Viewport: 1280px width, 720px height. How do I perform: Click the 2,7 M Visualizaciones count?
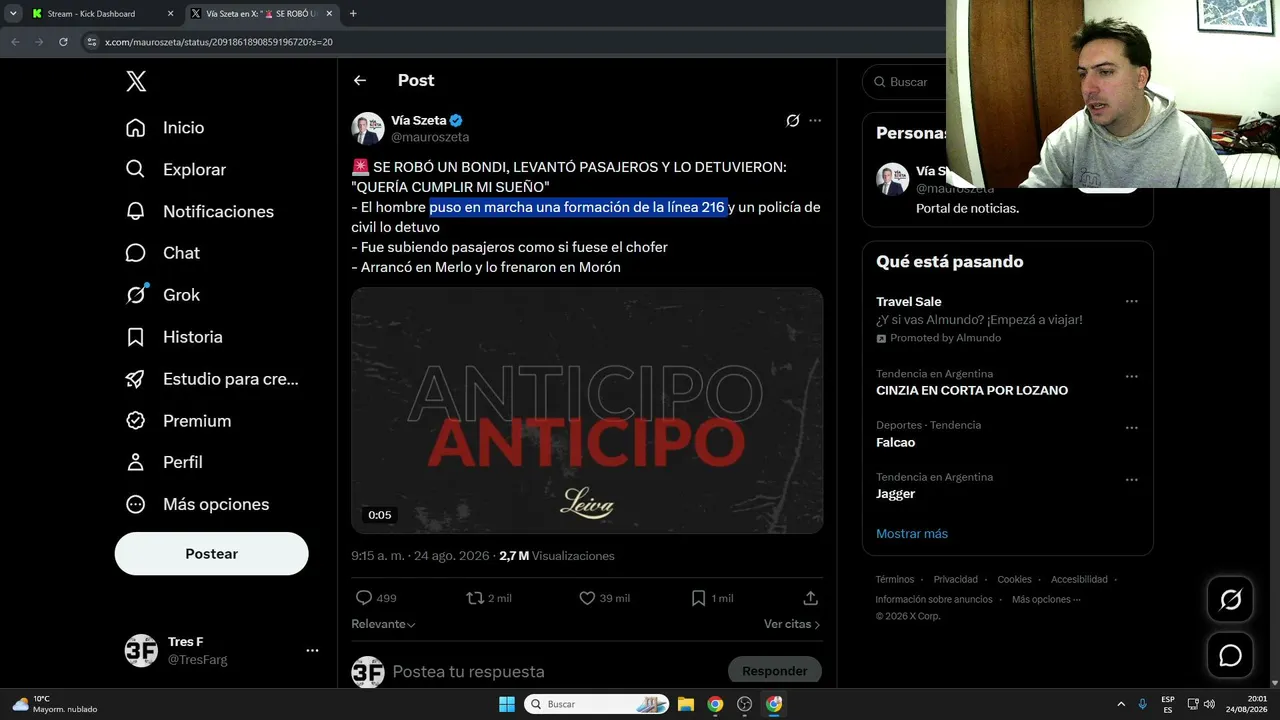[x=557, y=556]
